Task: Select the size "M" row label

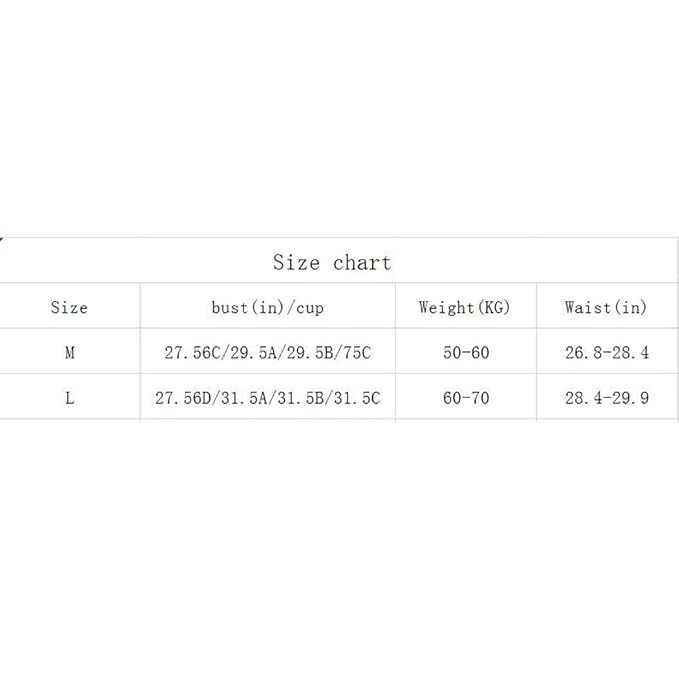Action: point(69,353)
